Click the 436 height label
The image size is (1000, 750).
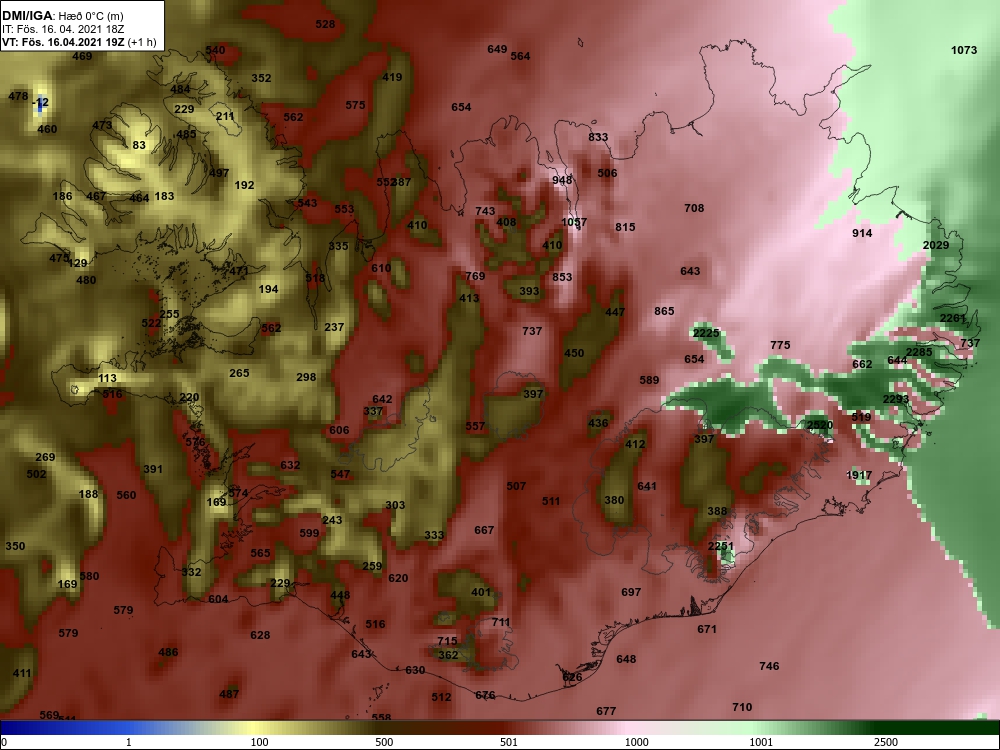tap(598, 423)
